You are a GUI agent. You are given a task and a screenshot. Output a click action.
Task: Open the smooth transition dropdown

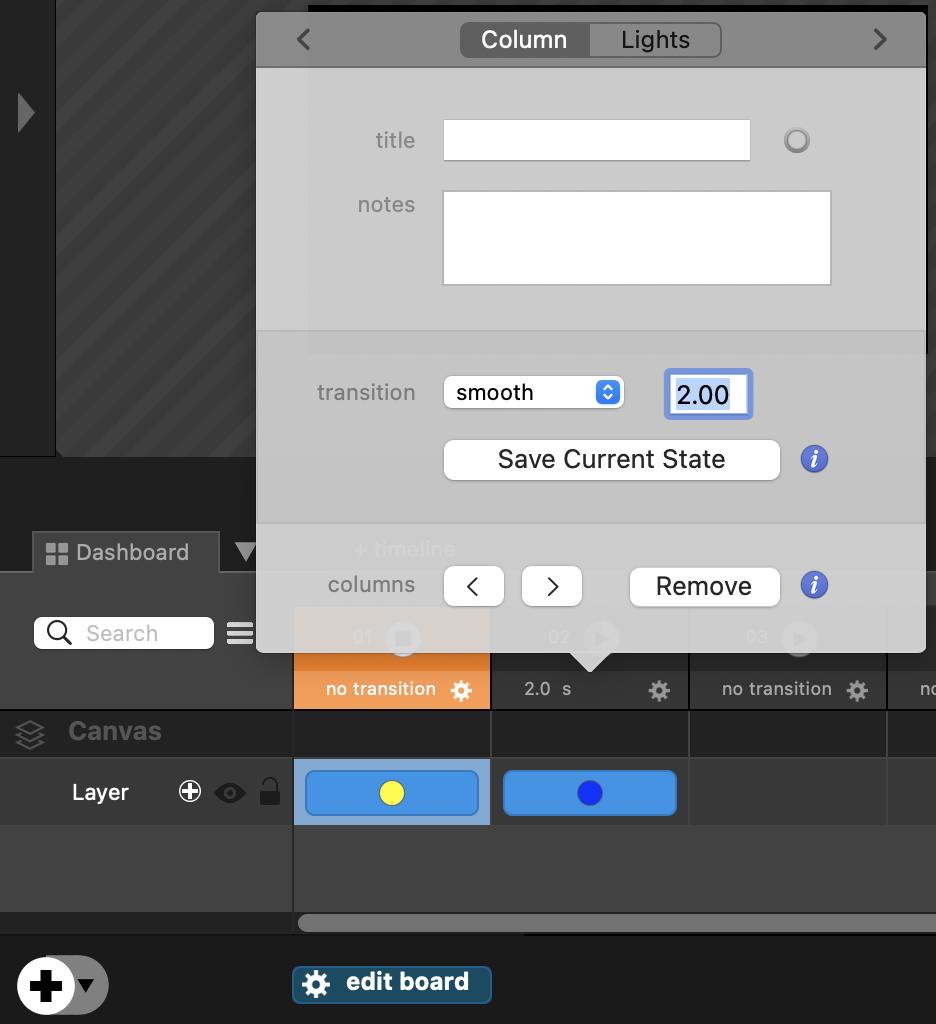[533, 392]
